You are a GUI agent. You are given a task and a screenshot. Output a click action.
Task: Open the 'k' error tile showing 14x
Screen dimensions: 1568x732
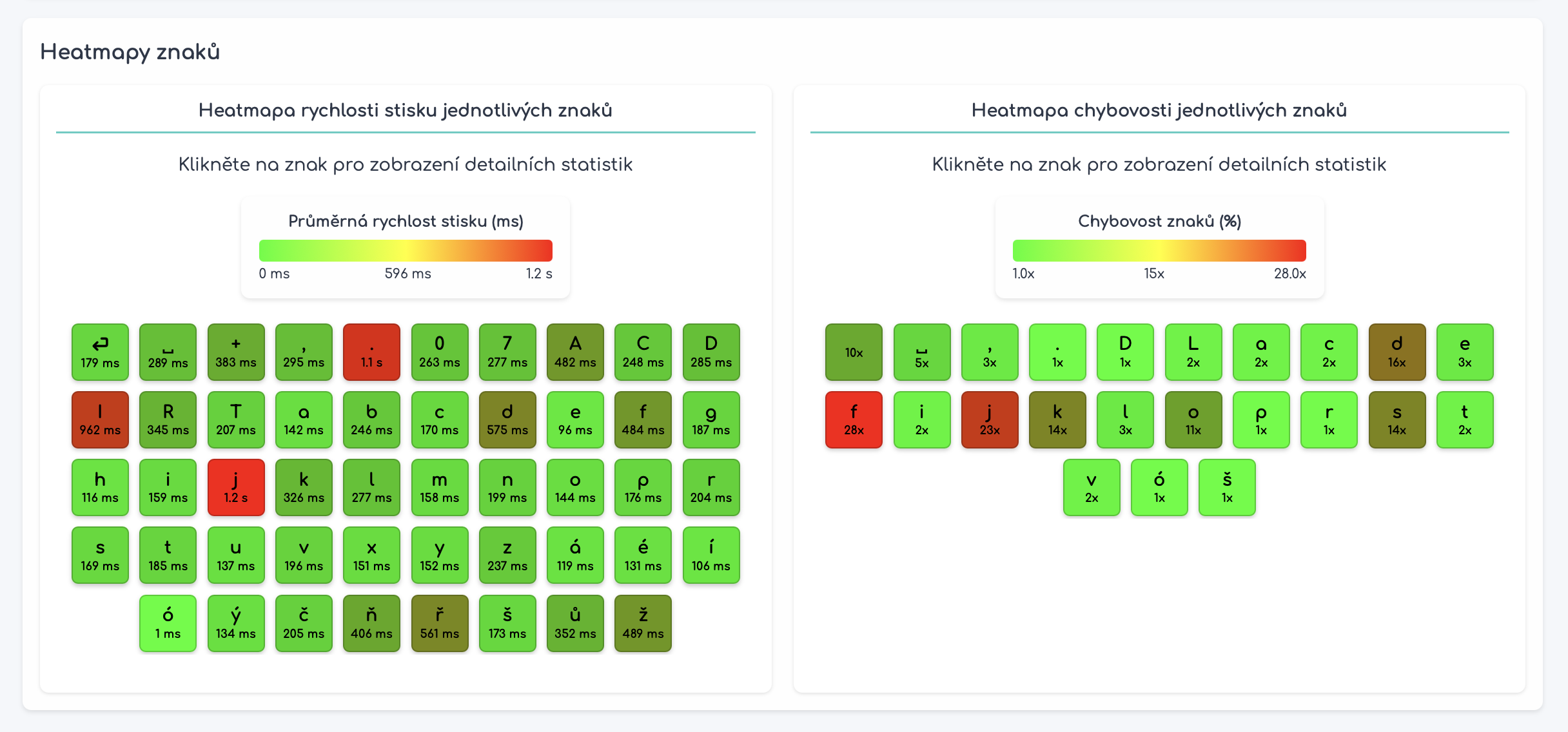(x=1057, y=419)
